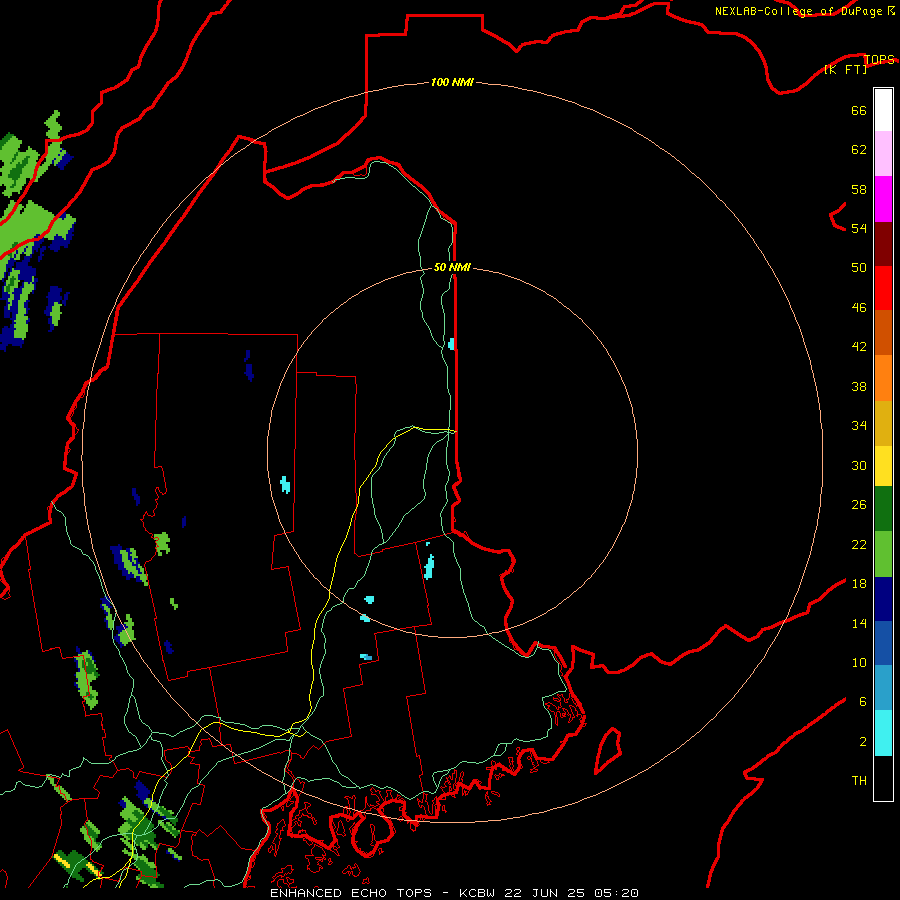Viewport: 900px width, 900px height.
Task: Click the 'ENHANCED ECHO TOPS - KCBW' caption text
Action: pos(384,893)
